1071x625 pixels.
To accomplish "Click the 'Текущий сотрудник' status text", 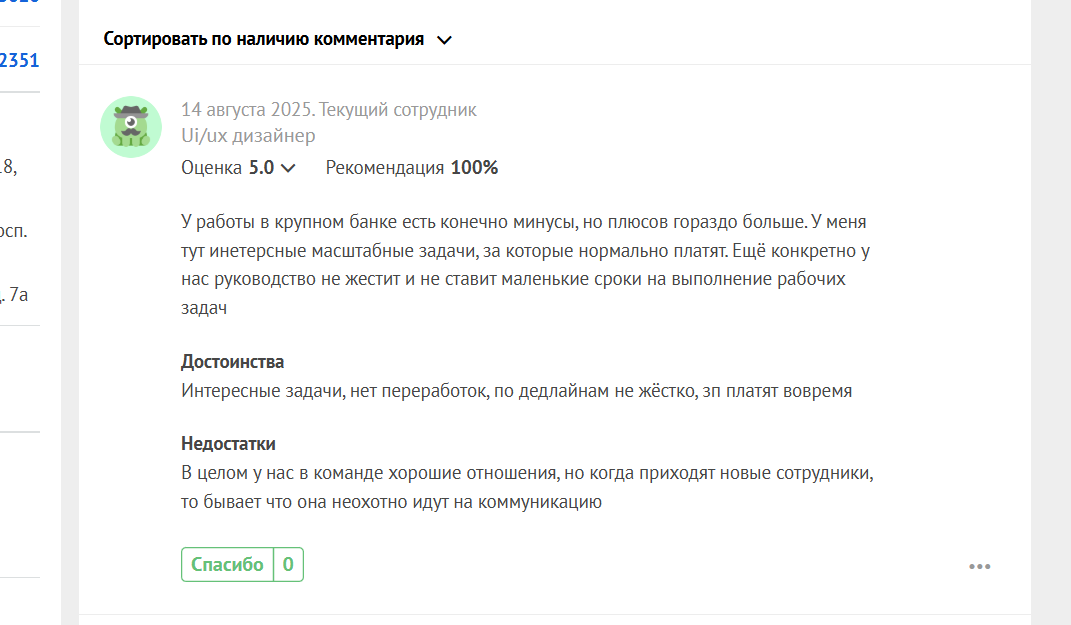I will click(398, 109).
